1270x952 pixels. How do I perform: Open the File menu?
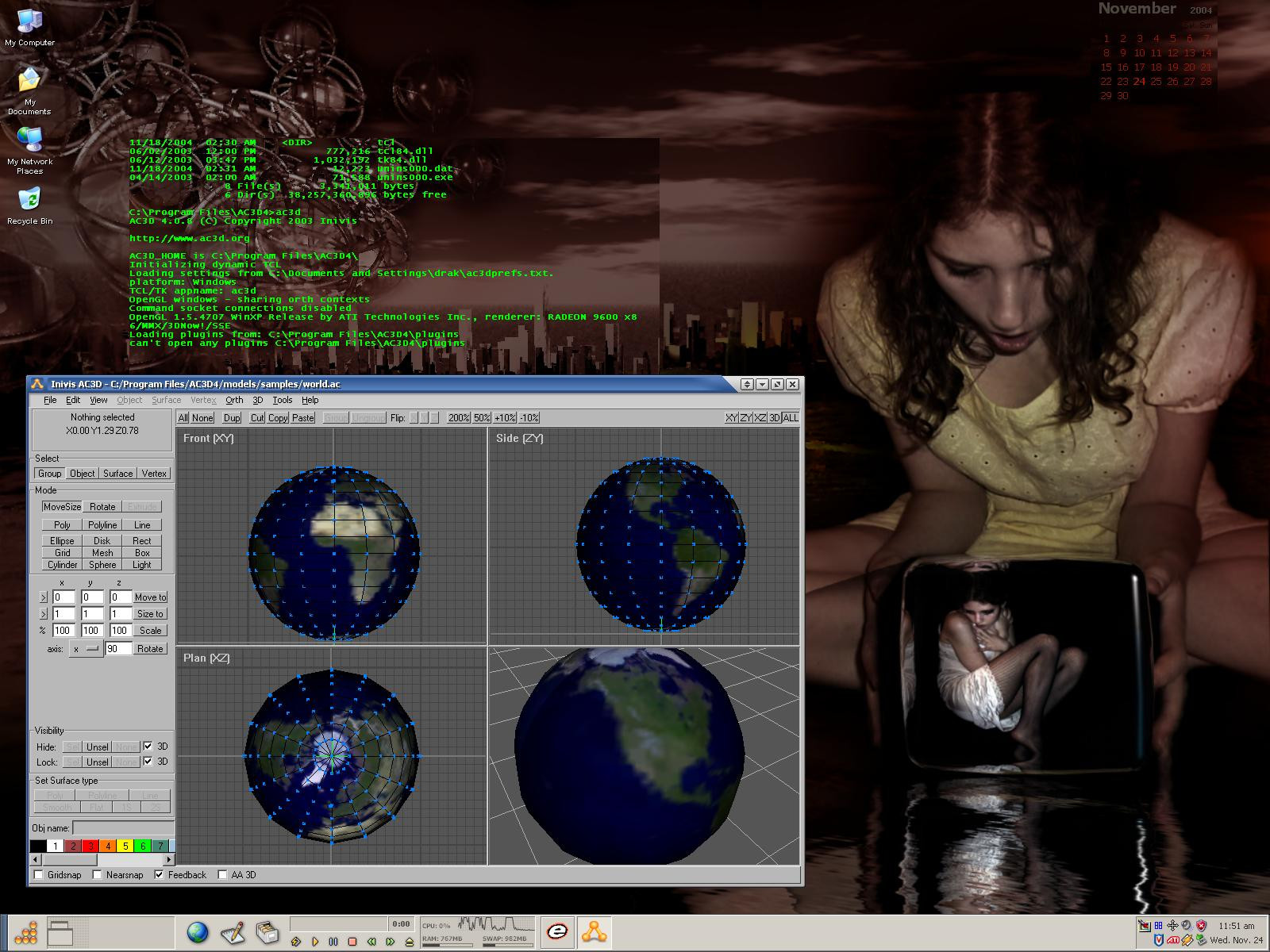pyautogui.click(x=50, y=401)
